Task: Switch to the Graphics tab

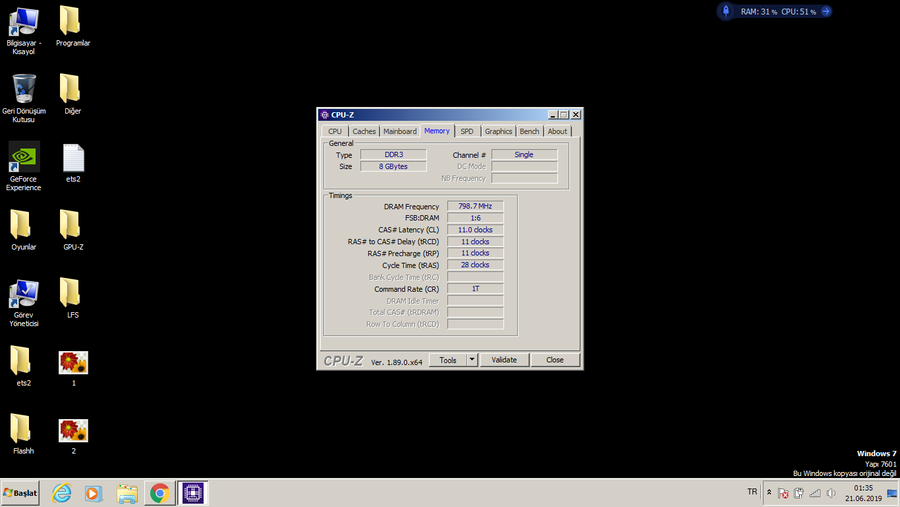Action: [498, 131]
